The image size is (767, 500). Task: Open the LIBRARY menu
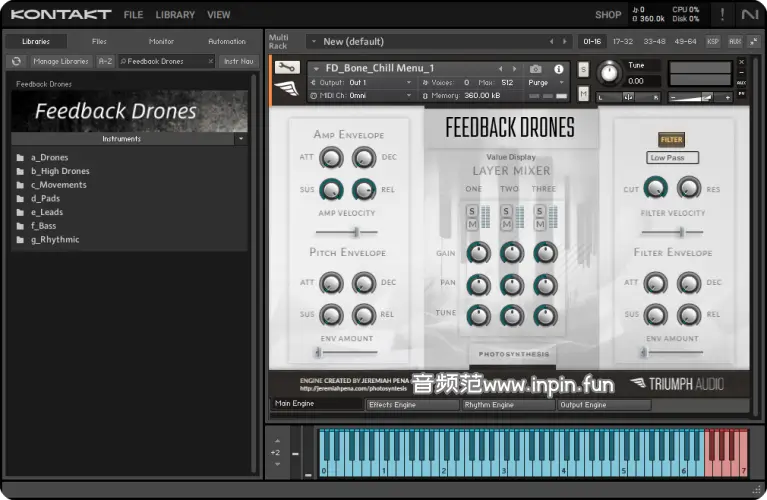pos(175,15)
